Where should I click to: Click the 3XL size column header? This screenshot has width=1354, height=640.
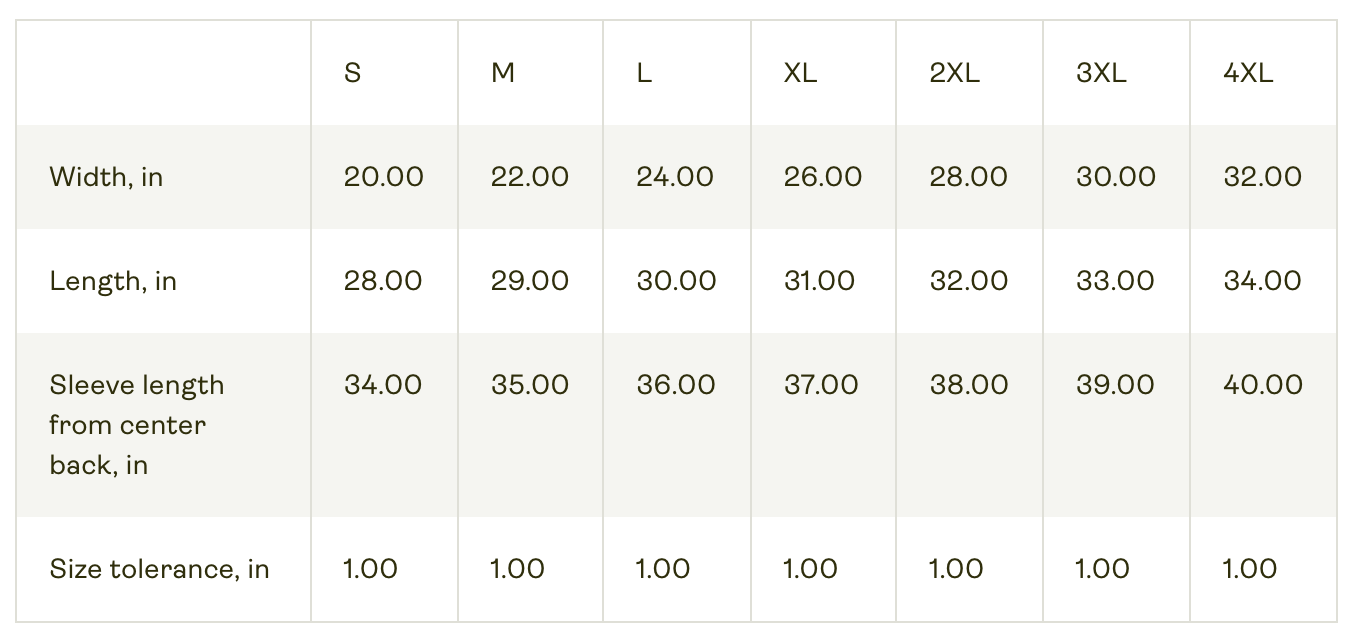click(x=1102, y=73)
